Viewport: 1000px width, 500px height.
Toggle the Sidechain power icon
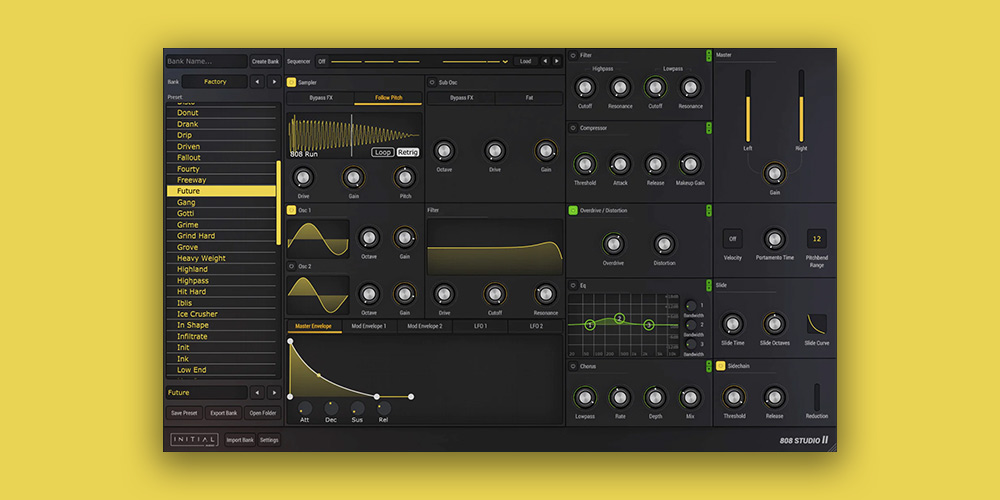(720, 367)
